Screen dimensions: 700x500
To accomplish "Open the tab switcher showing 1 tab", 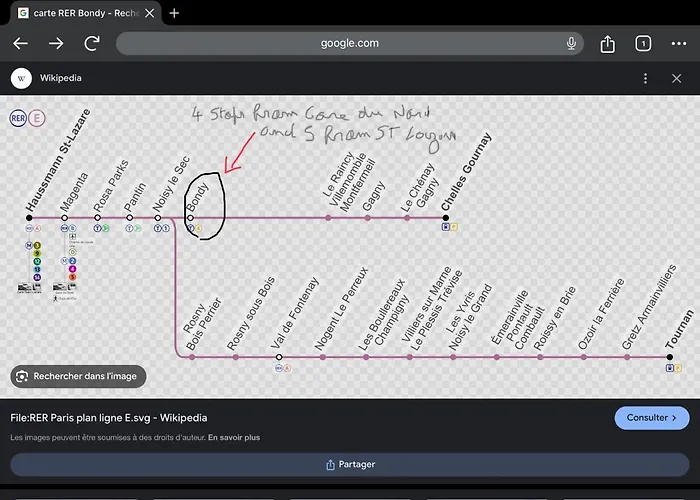I will tap(643, 44).
